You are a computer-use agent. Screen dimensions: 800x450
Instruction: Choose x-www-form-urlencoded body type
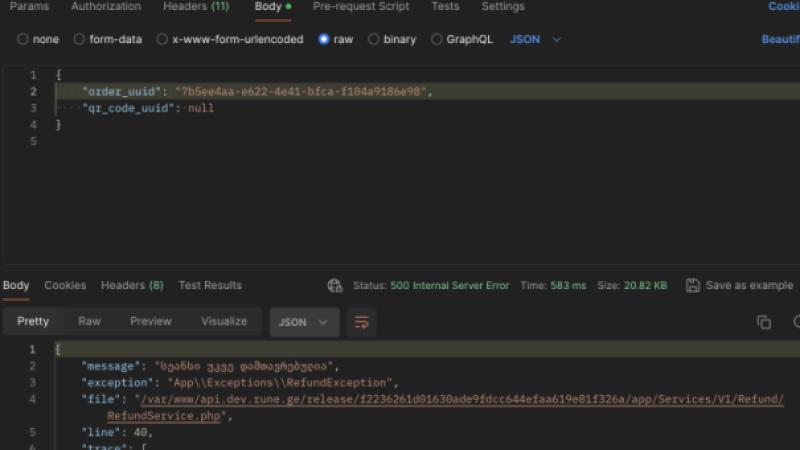coord(163,39)
